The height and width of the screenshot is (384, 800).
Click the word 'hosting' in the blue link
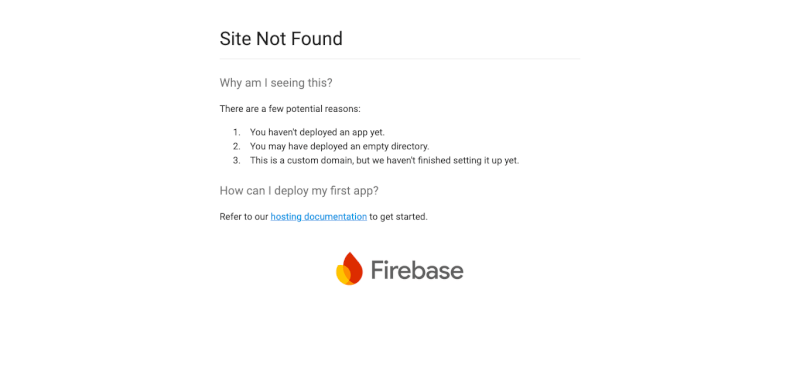[x=286, y=217]
